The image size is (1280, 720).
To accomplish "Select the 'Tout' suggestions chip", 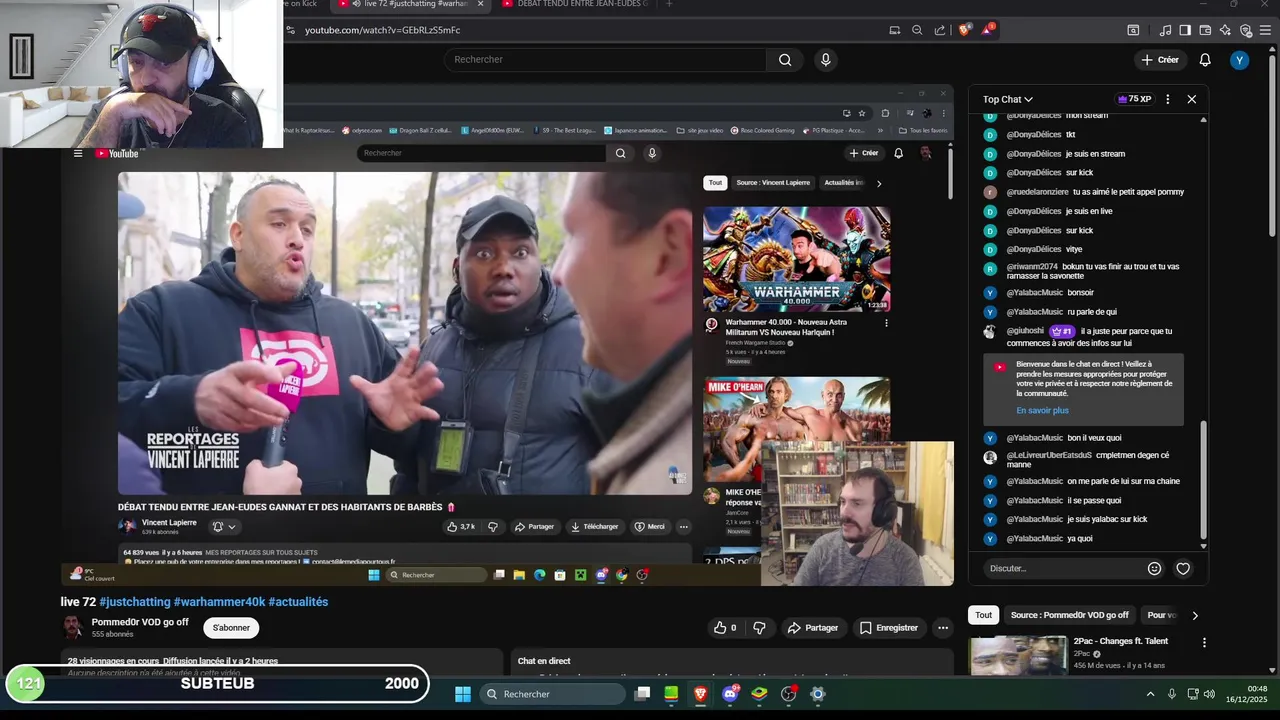I will pyautogui.click(x=984, y=616).
